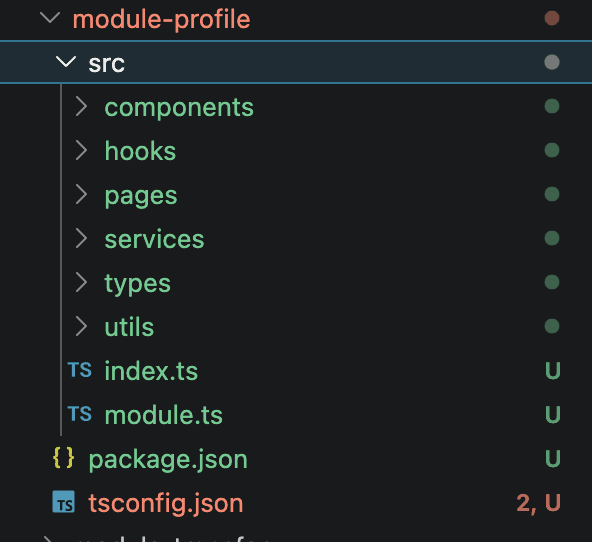Select the module-profile folder name

pos(161,19)
